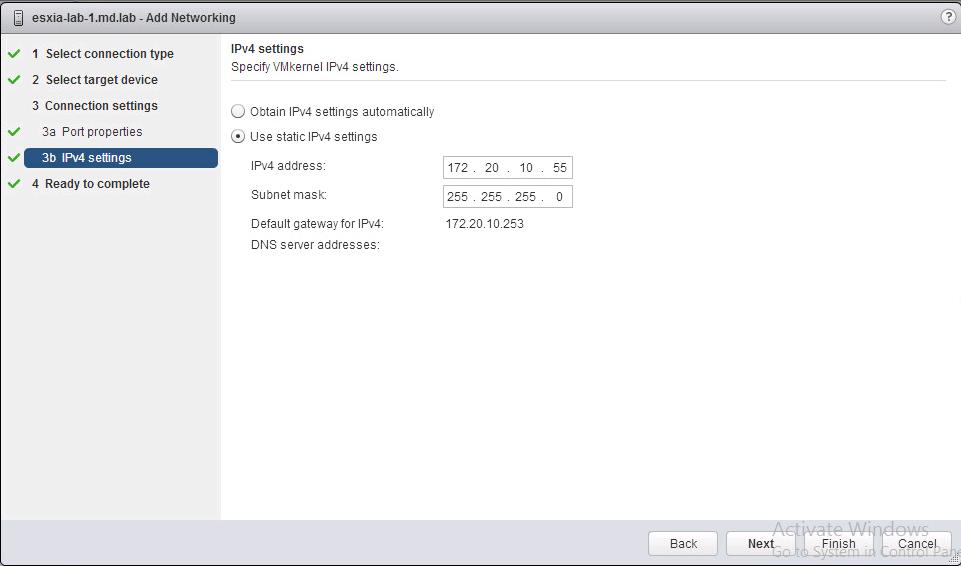
Task: Select Obtain IPv4 settings automatically
Action: pos(238,112)
